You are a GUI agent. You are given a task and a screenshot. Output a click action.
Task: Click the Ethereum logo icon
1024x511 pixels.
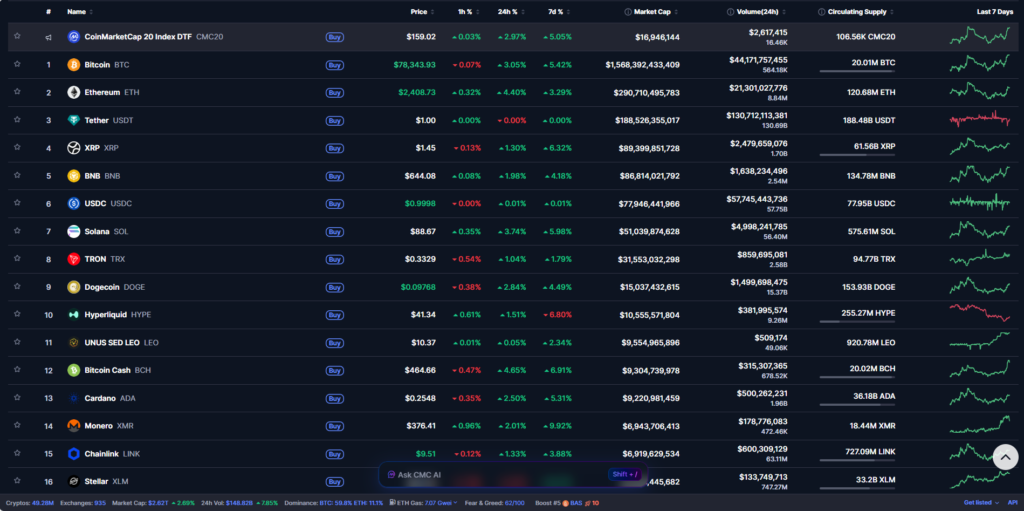tap(73, 92)
